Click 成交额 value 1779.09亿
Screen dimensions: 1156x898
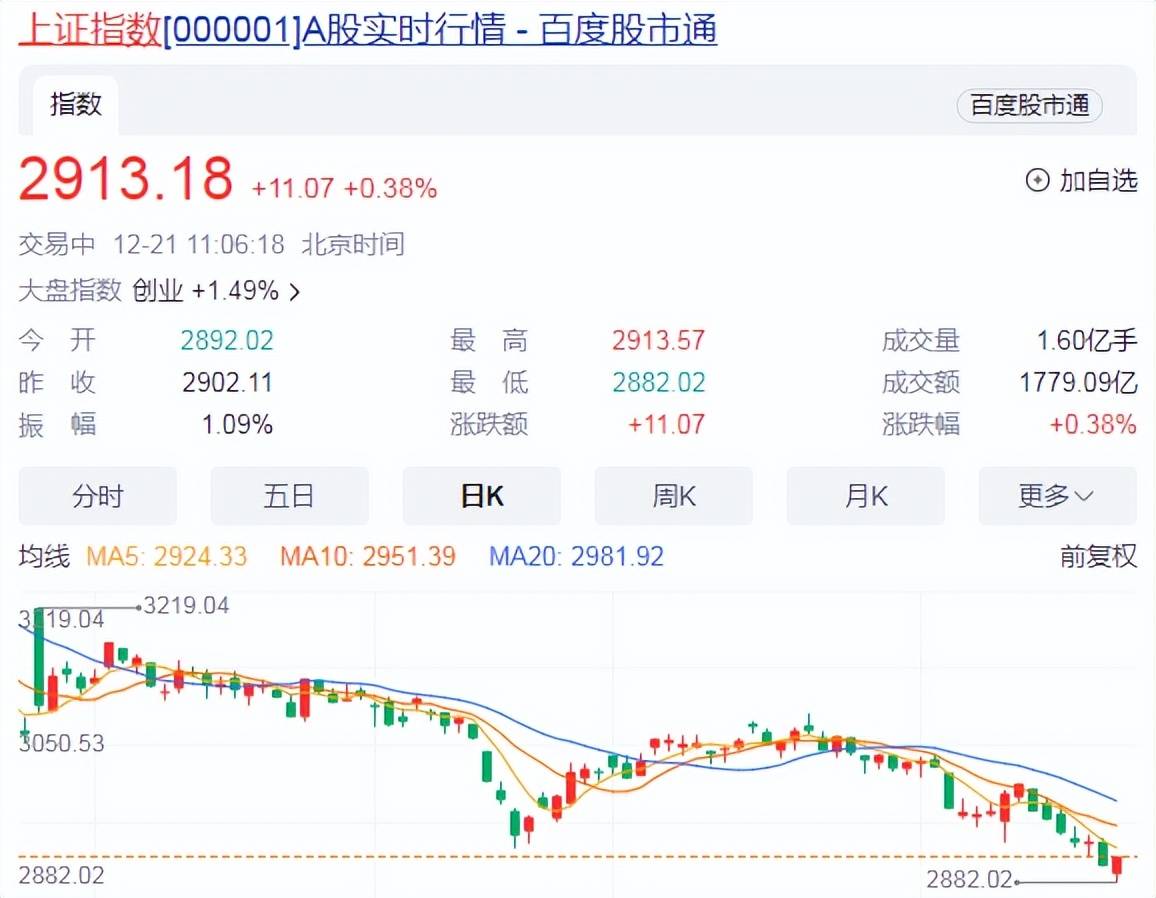click(1078, 382)
